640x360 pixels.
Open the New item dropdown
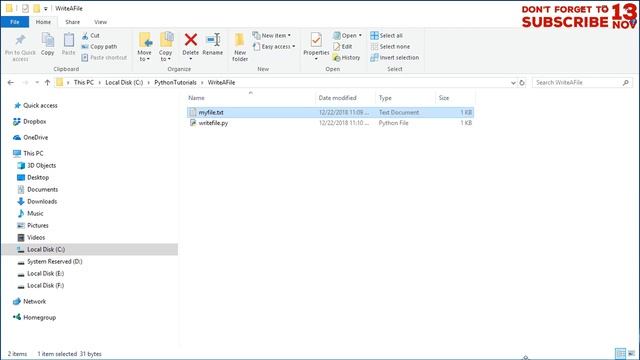[x=272, y=36]
